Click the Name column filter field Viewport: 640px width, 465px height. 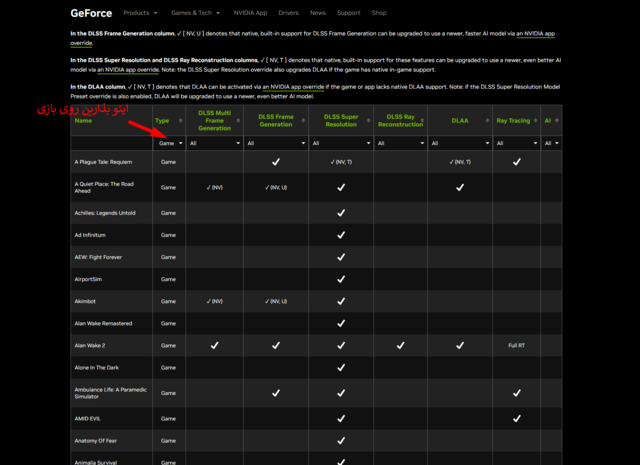pos(111,143)
